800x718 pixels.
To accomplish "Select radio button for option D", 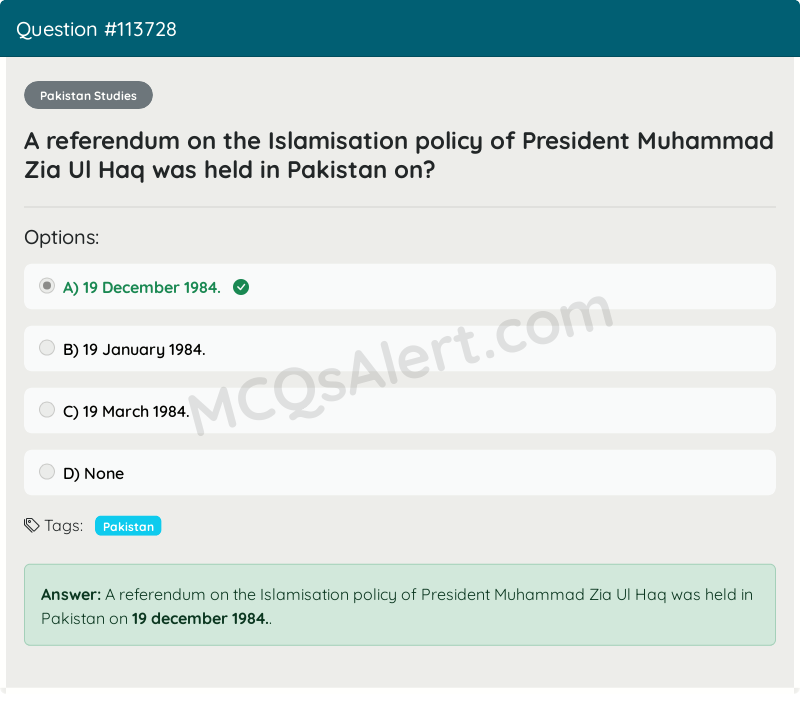I will pyautogui.click(x=47, y=471).
